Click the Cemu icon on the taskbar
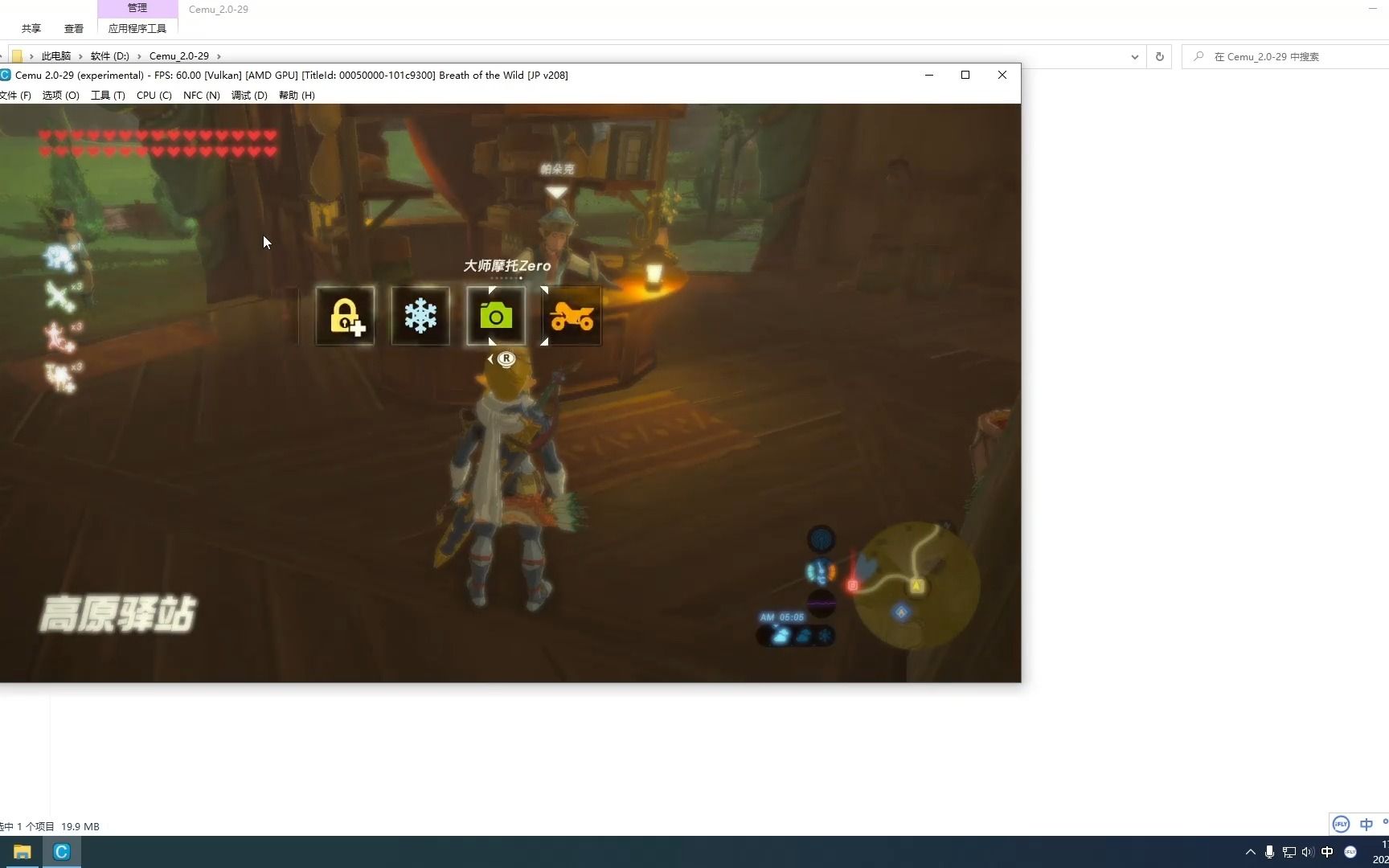This screenshot has height=868, width=1389. (61, 851)
